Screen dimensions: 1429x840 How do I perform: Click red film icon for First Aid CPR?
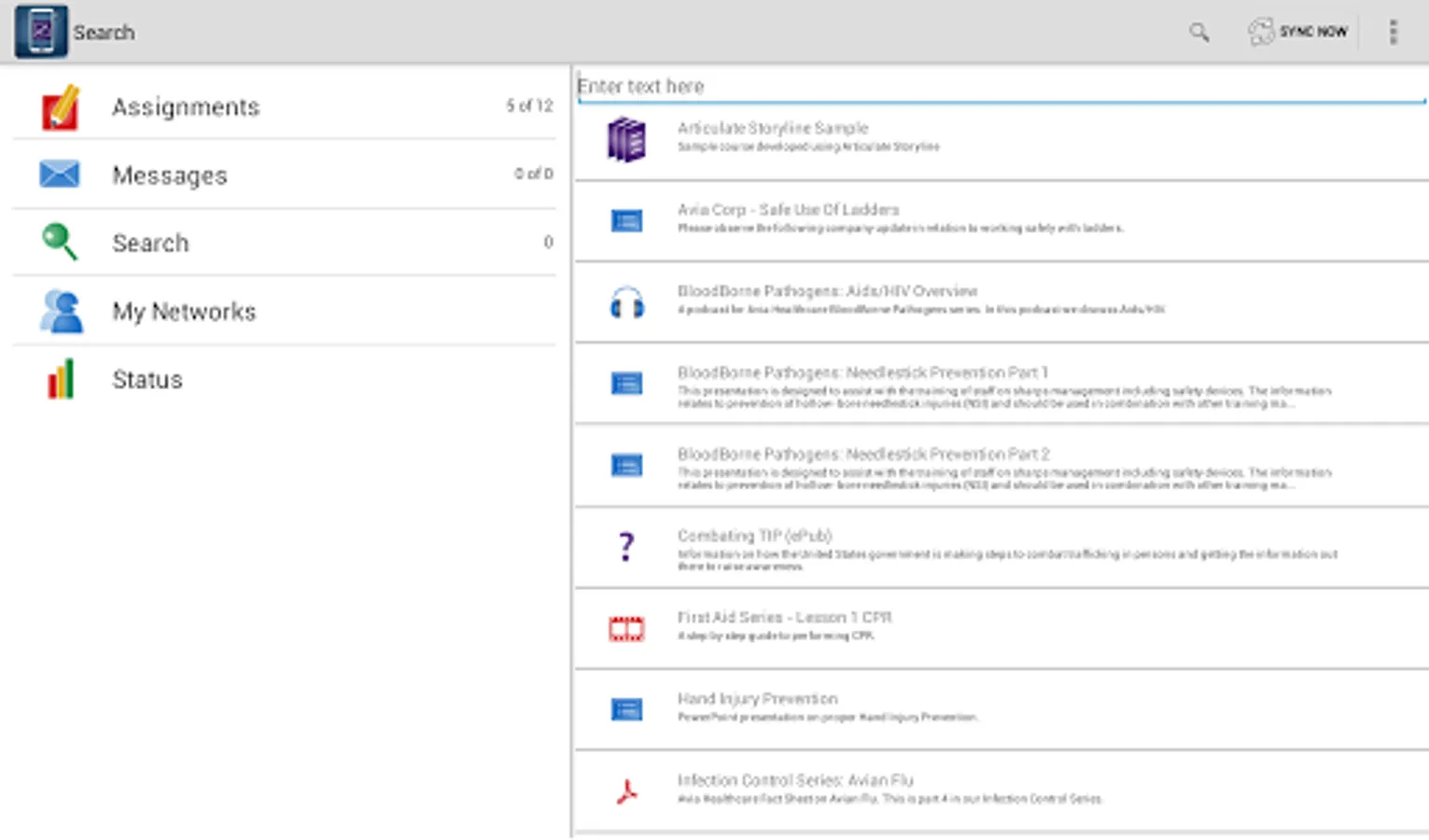point(626,629)
